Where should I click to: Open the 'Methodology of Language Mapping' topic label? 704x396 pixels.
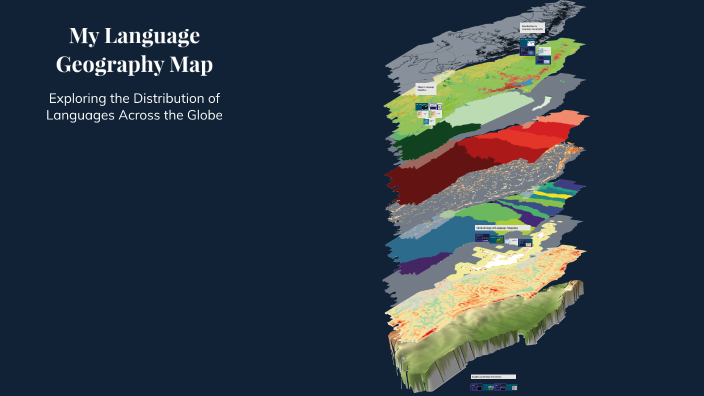coord(502,228)
